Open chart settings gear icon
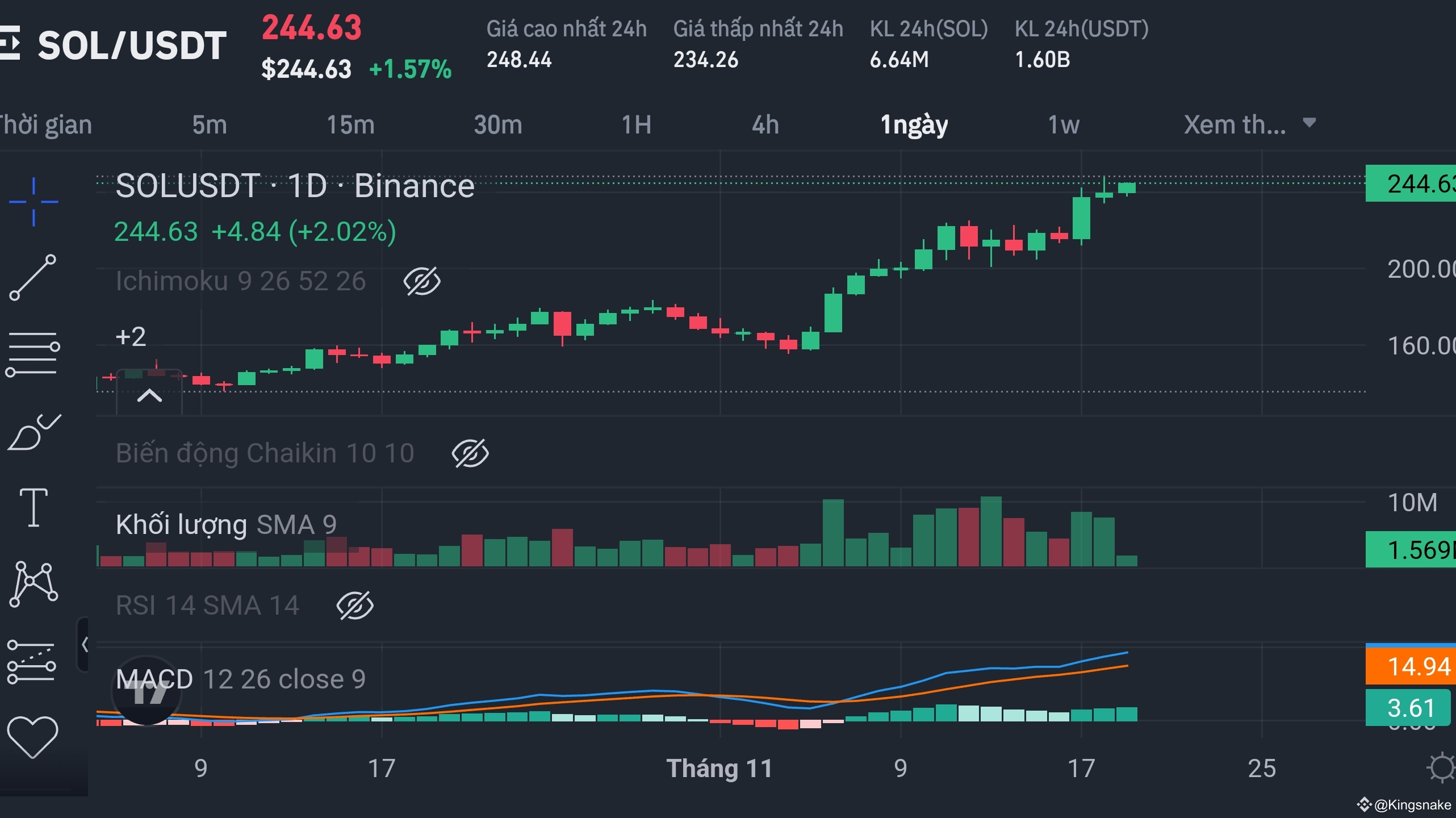 pyautogui.click(x=1441, y=768)
